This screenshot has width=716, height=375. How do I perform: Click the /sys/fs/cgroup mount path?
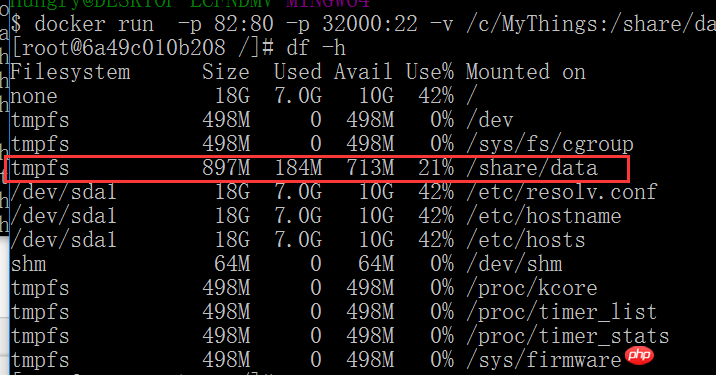pos(550,144)
